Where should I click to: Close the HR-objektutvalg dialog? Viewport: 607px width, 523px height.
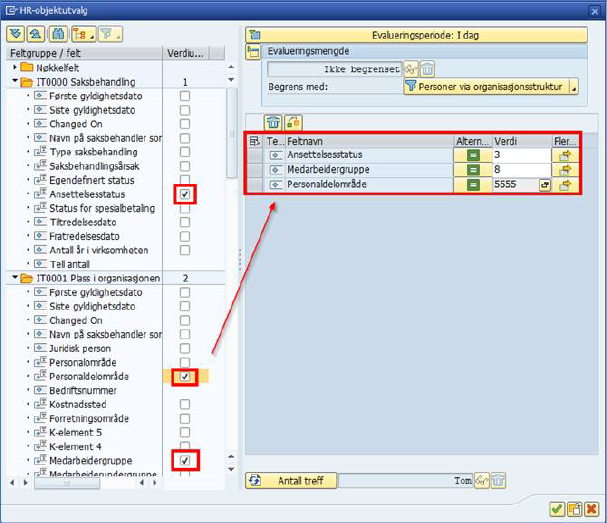pos(595,11)
